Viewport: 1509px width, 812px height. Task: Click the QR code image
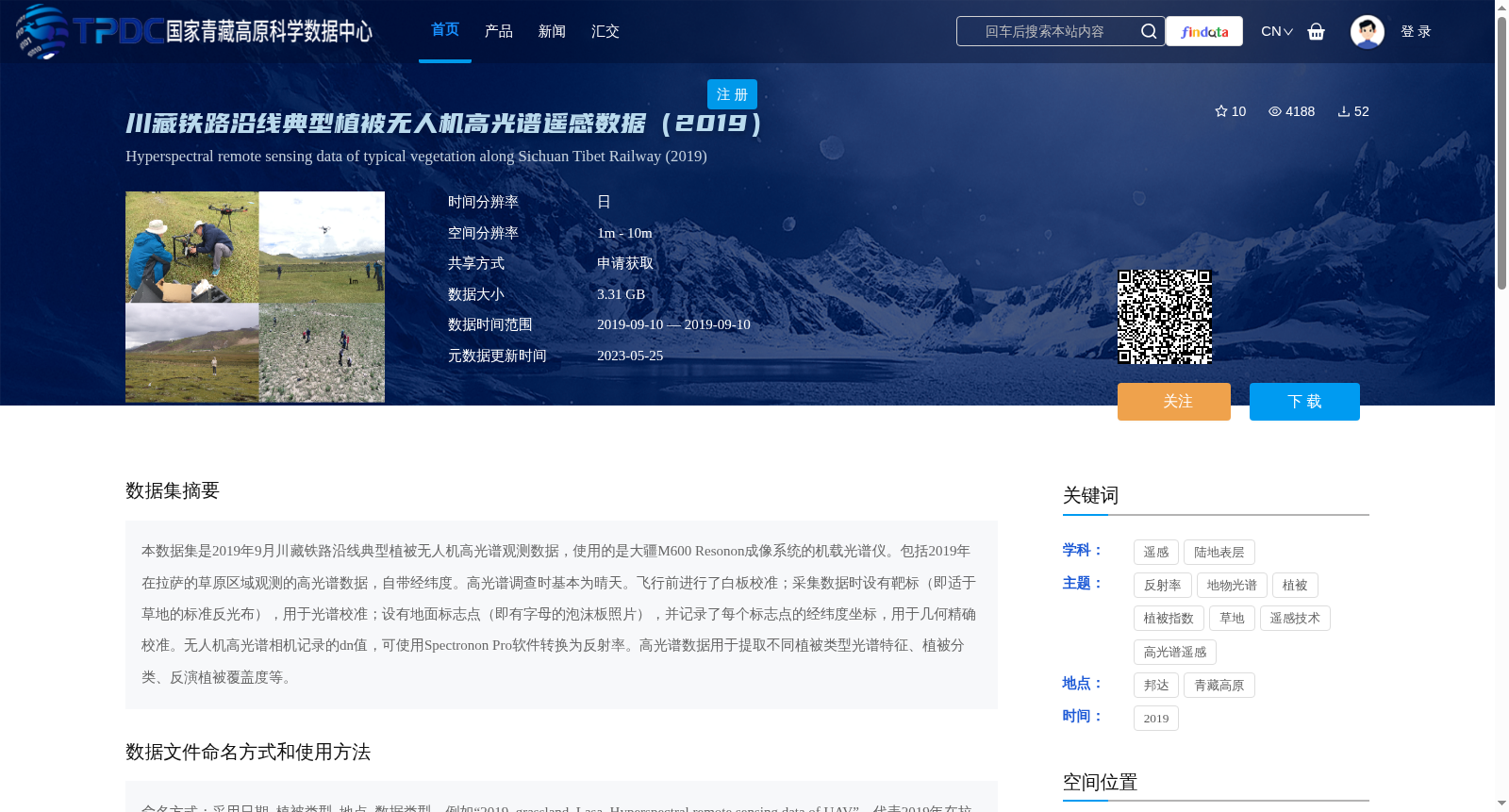point(1165,317)
